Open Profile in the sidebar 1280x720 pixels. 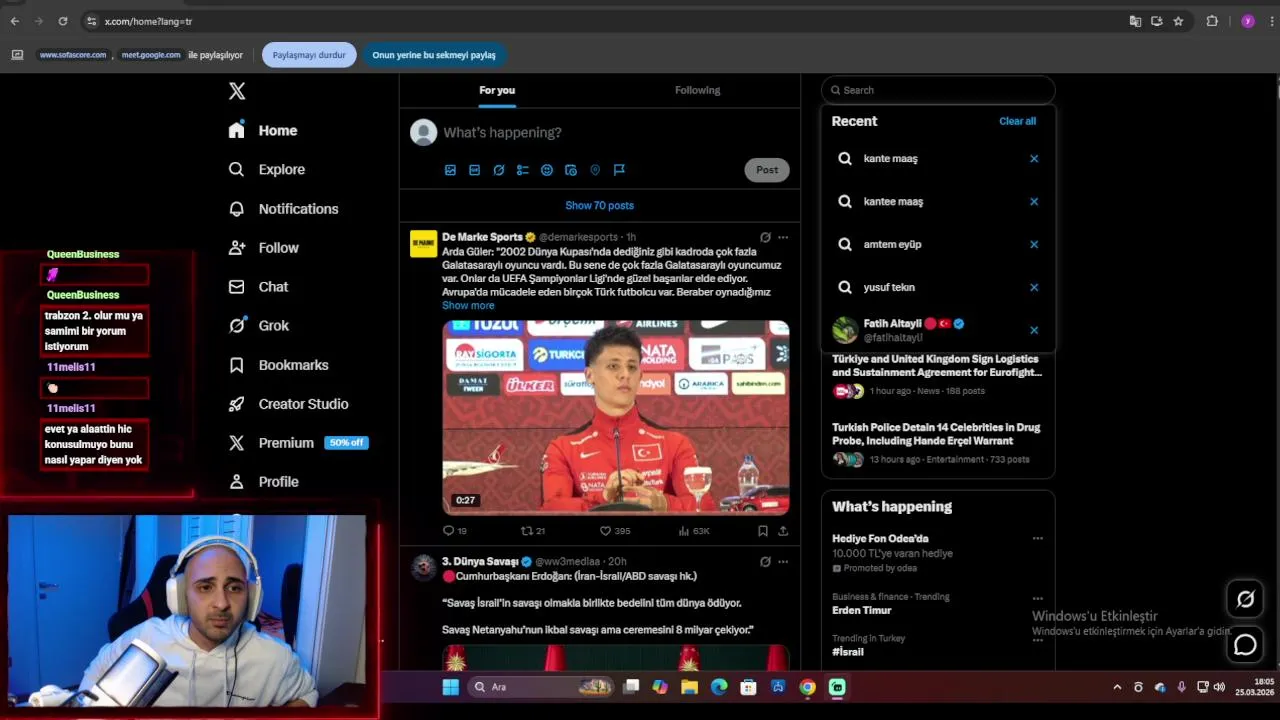[x=263, y=481]
